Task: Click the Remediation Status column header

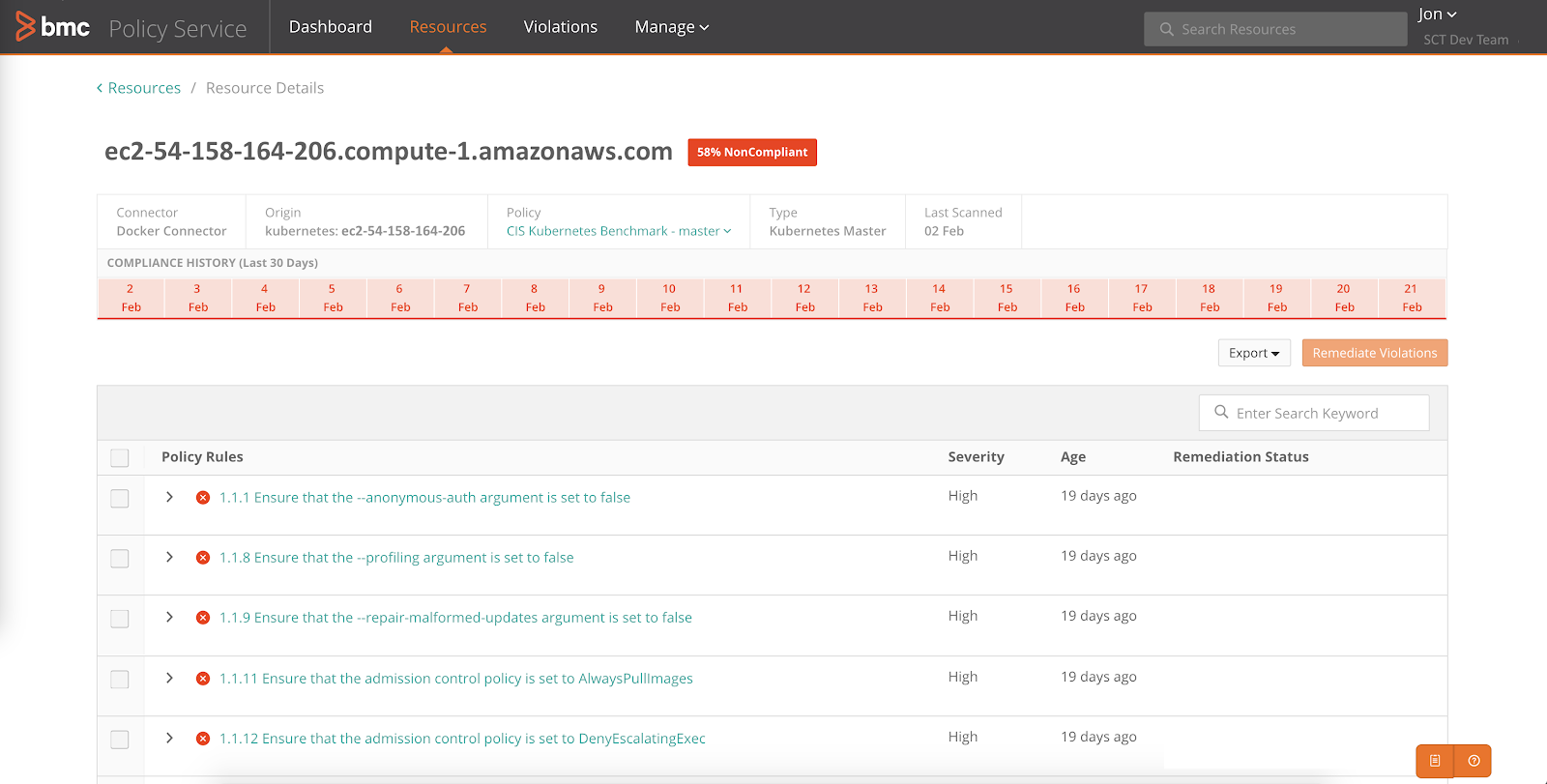Action: [x=1241, y=457]
